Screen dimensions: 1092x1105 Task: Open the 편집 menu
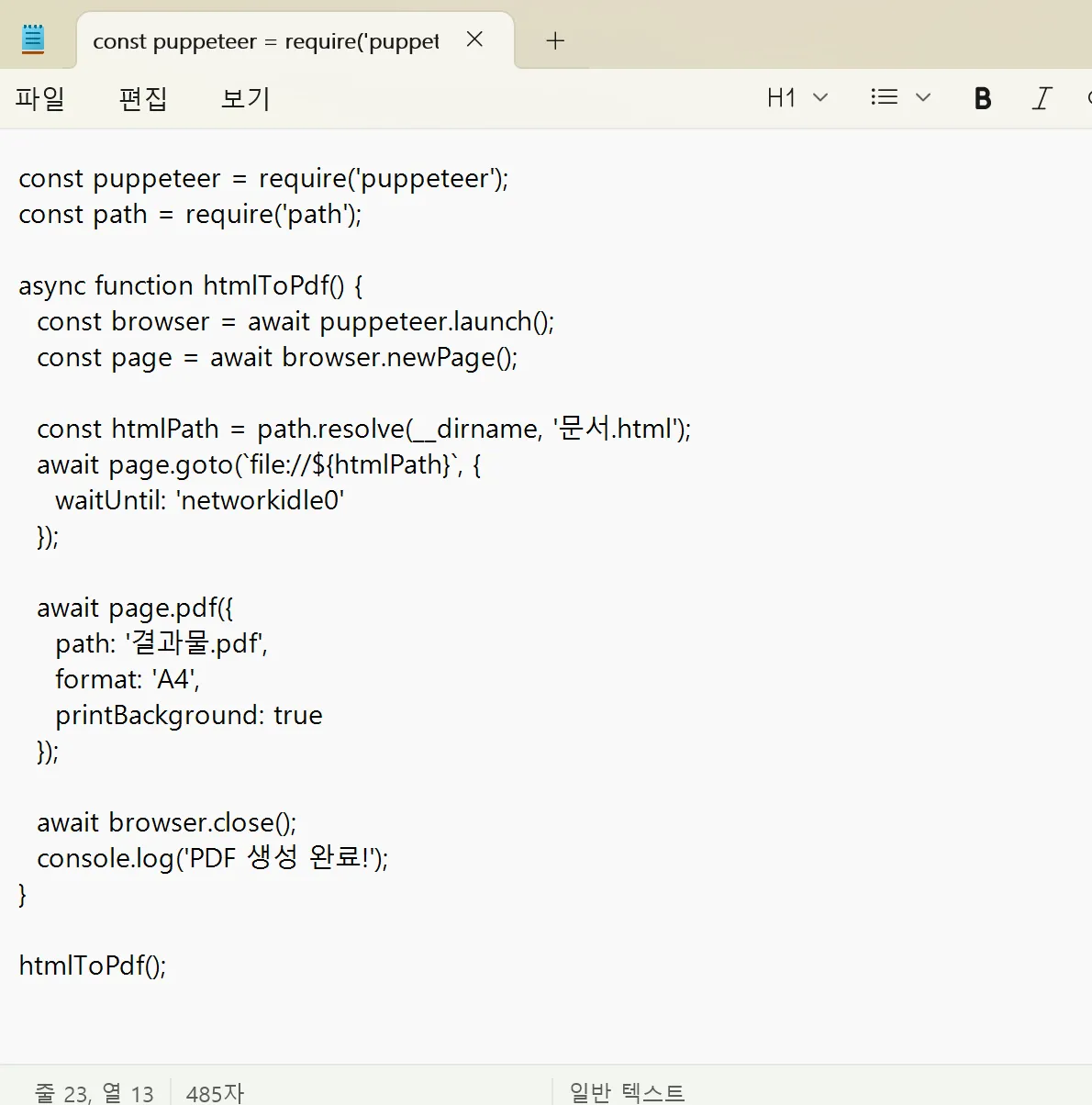coord(143,98)
